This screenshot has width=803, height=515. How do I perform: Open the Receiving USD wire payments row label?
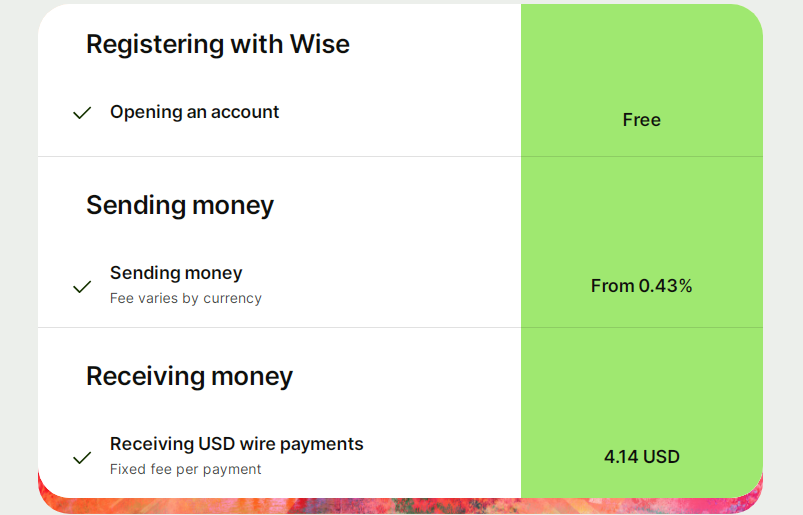pos(236,444)
